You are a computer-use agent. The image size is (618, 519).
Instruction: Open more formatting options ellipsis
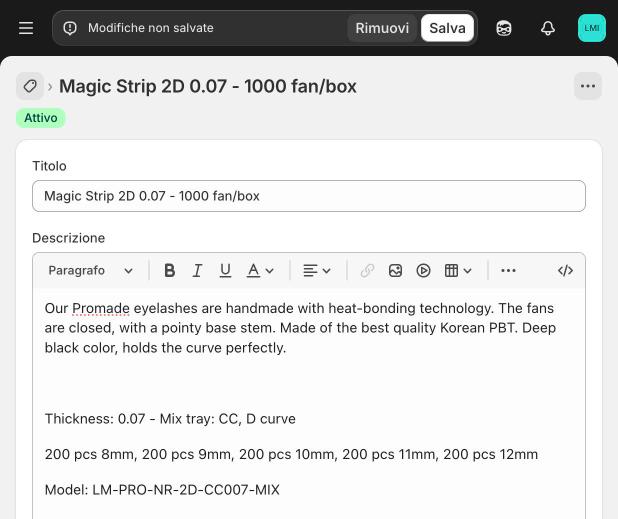coord(508,271)
